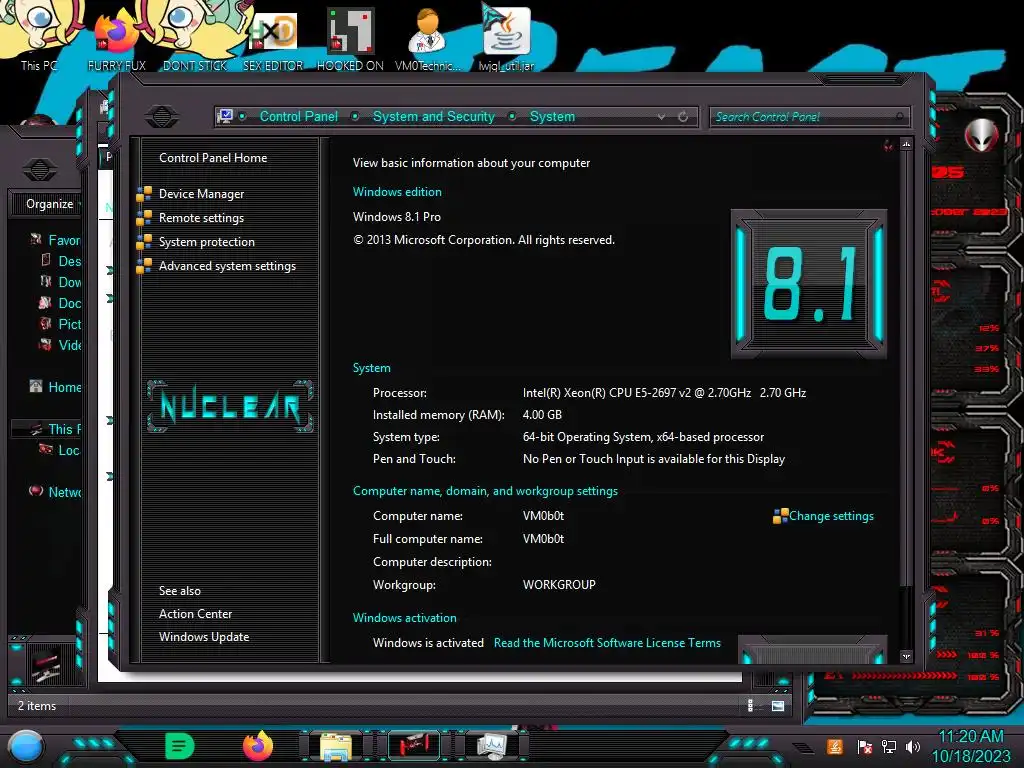Select This PC in Explorer navigation pane
This screenshot has width=1024, height=768.
tap(64, 429)
